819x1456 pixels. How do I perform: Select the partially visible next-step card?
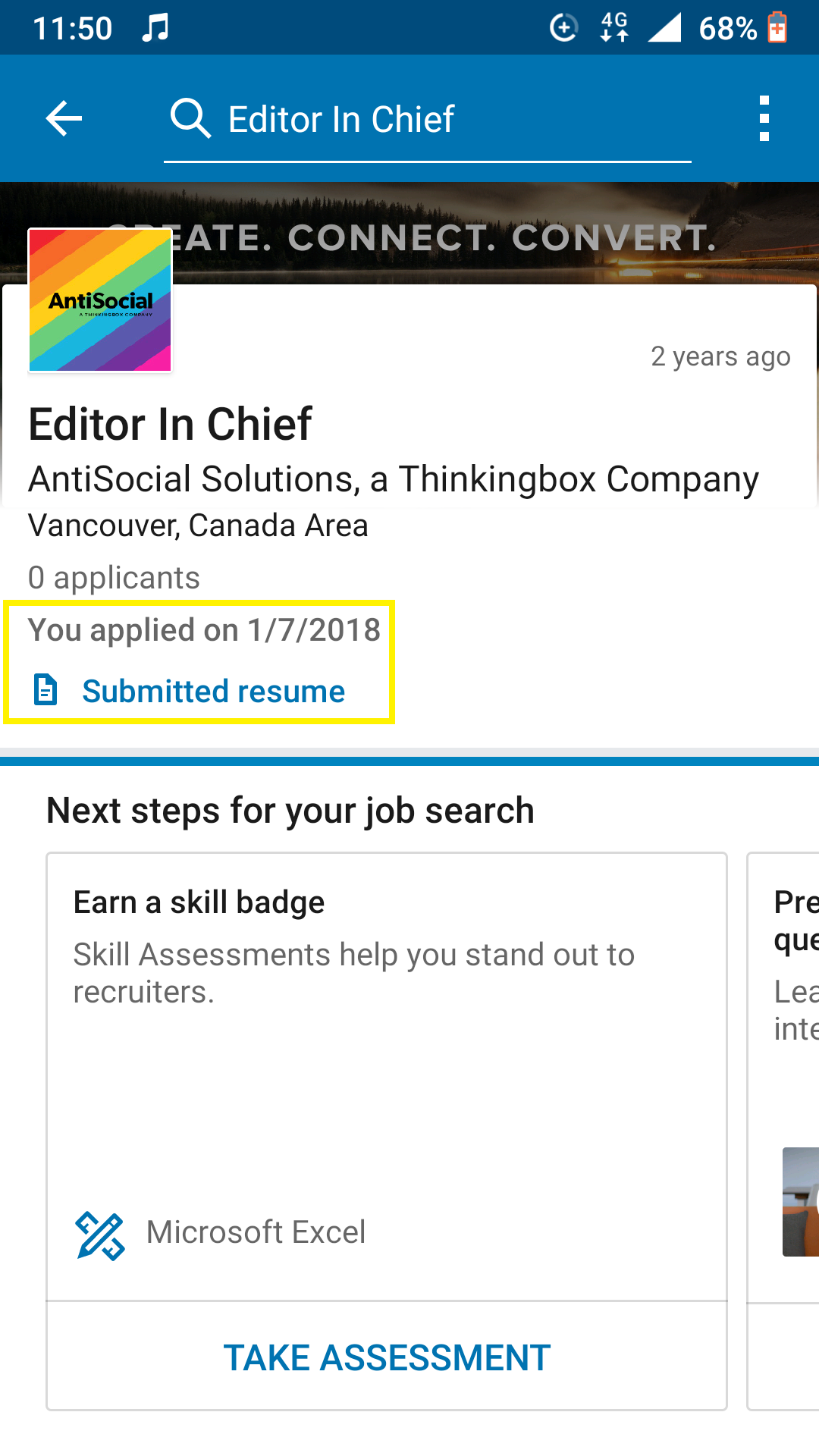pos(783,1131)
